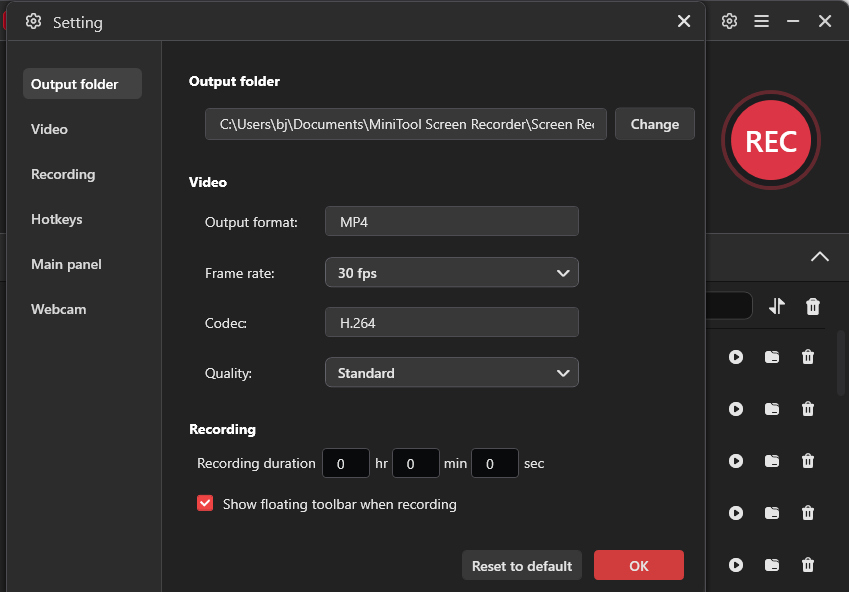849x592 pixels.
Task: Open the folder of the last visible recording
Action: [772, 565]
